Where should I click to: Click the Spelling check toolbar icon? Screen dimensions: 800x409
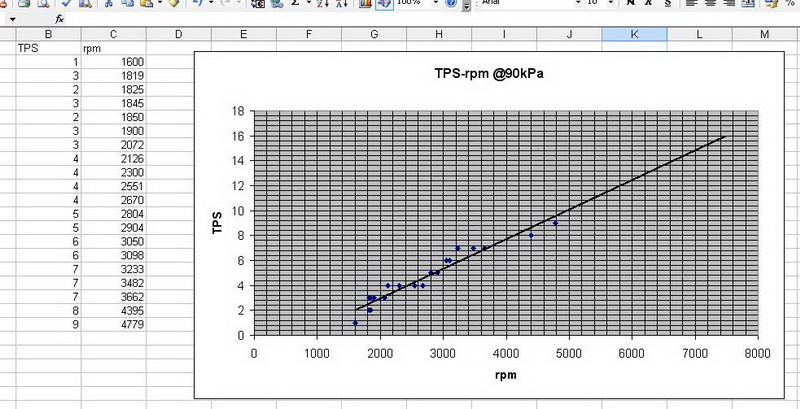click(x=67, y=4)
